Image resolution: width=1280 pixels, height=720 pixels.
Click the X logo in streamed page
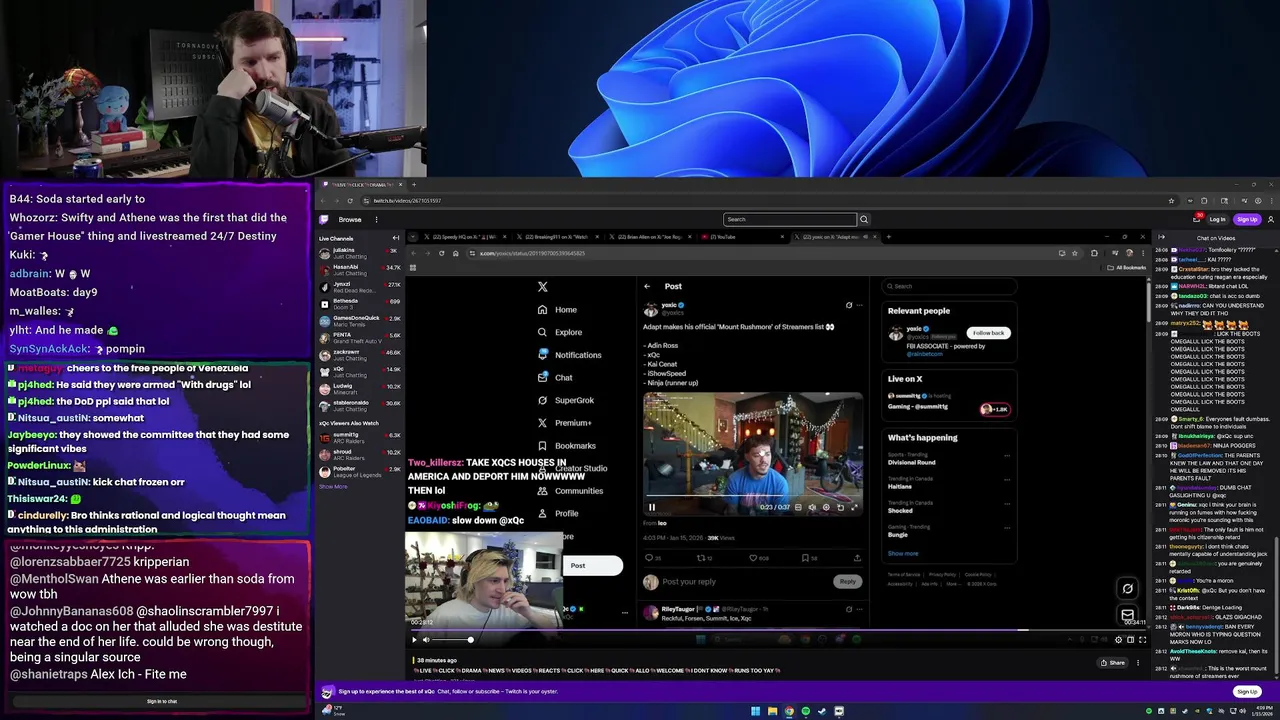click(x=543, y=287)
